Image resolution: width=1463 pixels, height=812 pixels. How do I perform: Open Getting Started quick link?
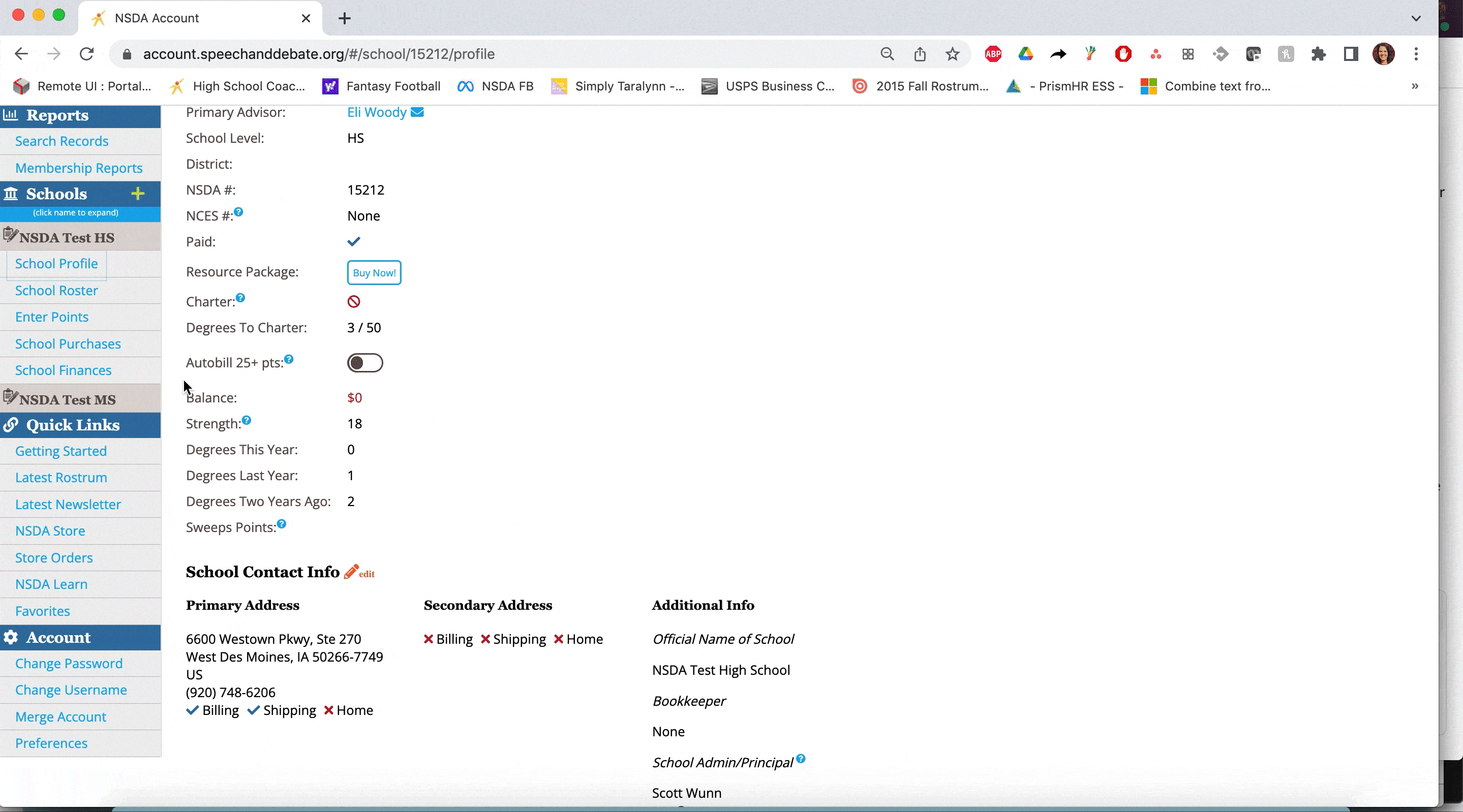pos(61,451)
